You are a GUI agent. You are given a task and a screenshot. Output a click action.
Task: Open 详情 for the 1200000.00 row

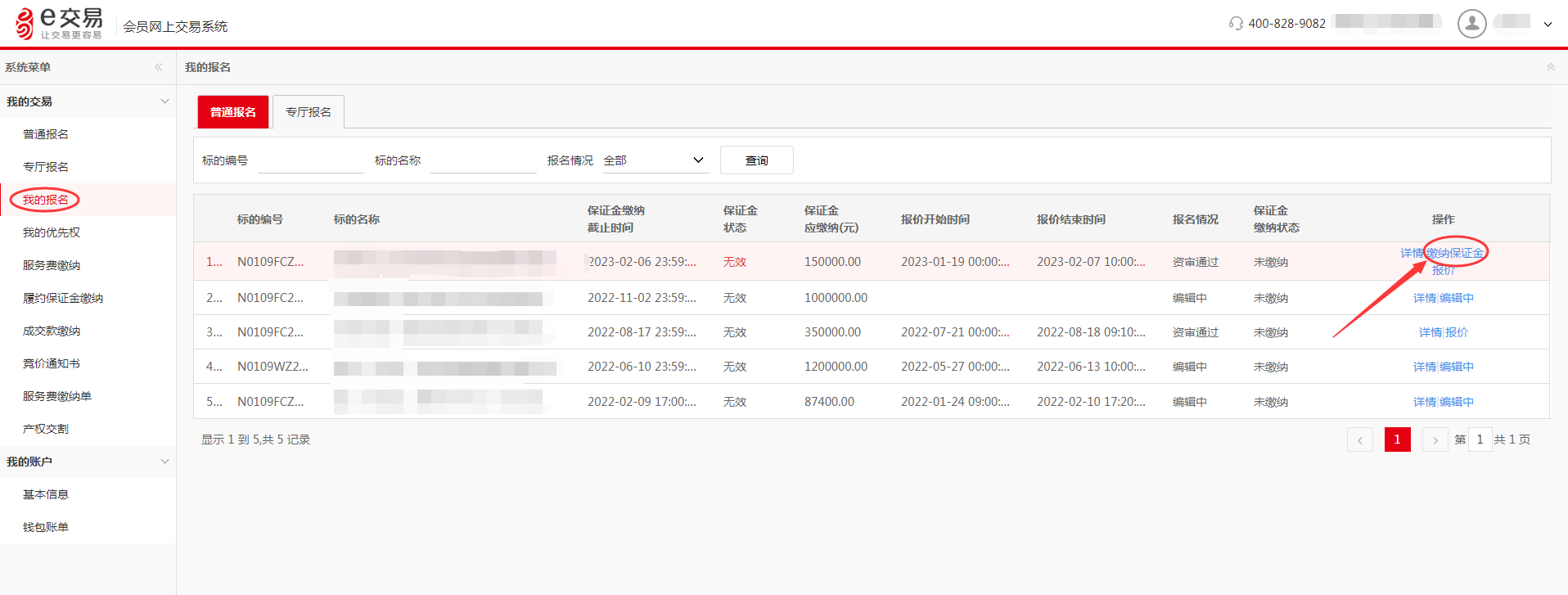click(1425, 367)
